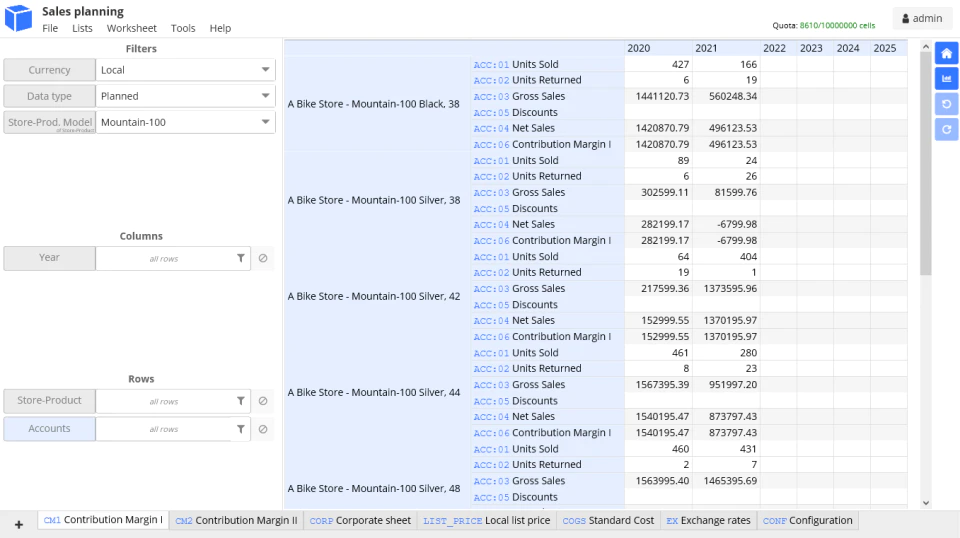Open the File menu
This screenshot has width=960, height=538.
coord(50,28)
